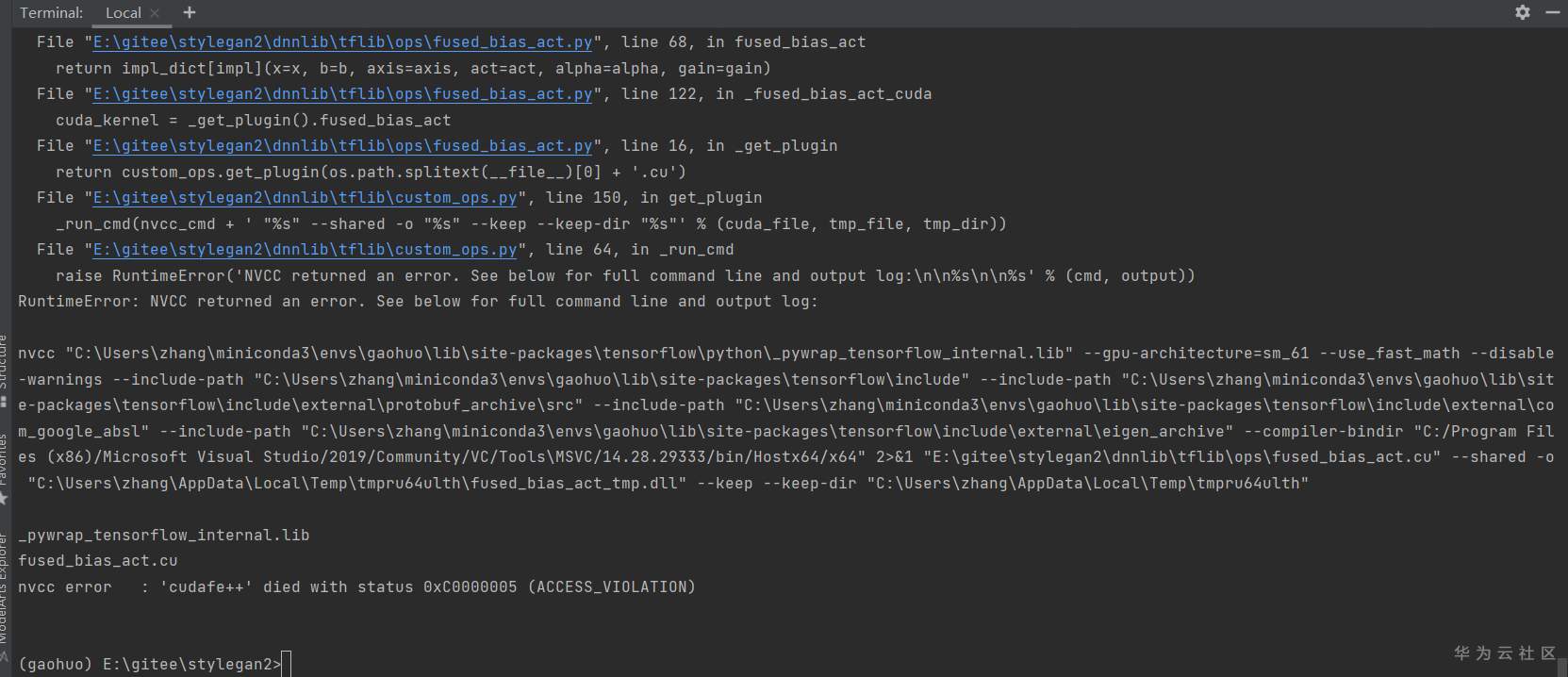Open custom_ops.py link at line 150
Screen dimensions: 1568x677
pos(305,198)
